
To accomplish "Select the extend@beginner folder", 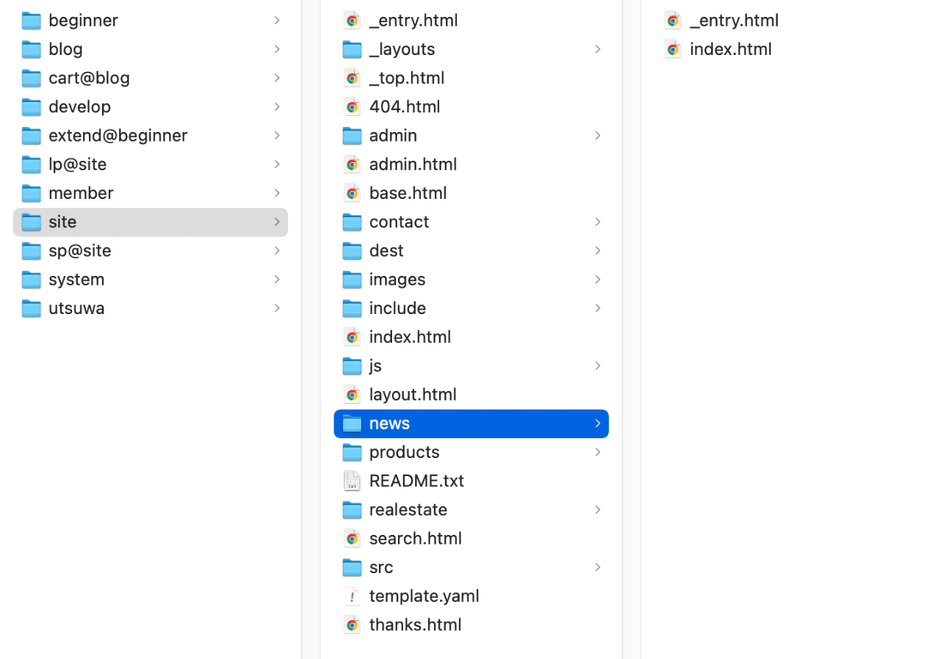I will click(117, 135).
